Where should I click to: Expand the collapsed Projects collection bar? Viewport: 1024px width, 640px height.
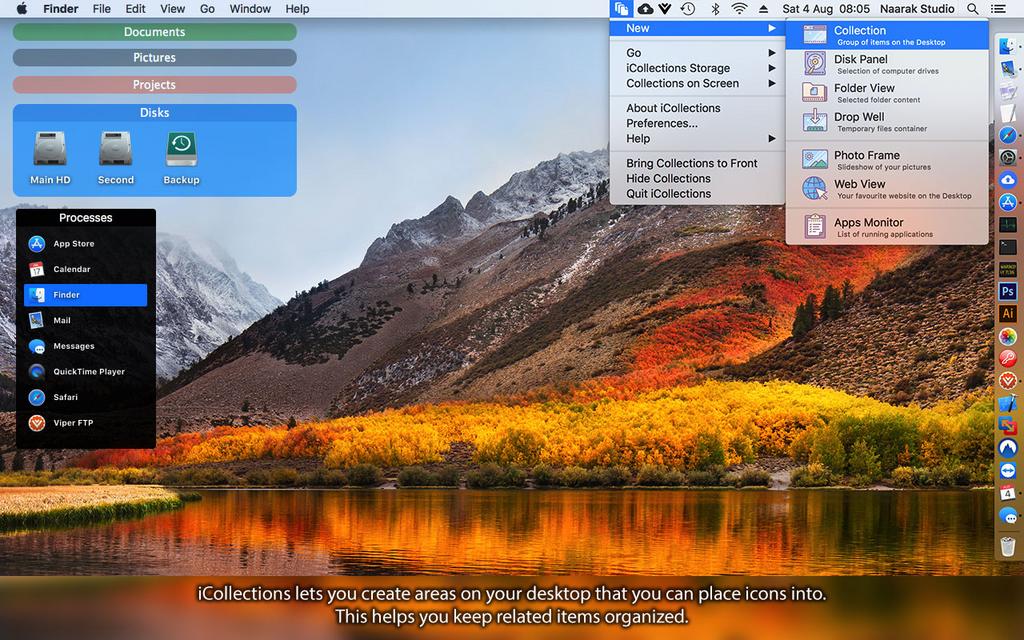click(155, 84)
